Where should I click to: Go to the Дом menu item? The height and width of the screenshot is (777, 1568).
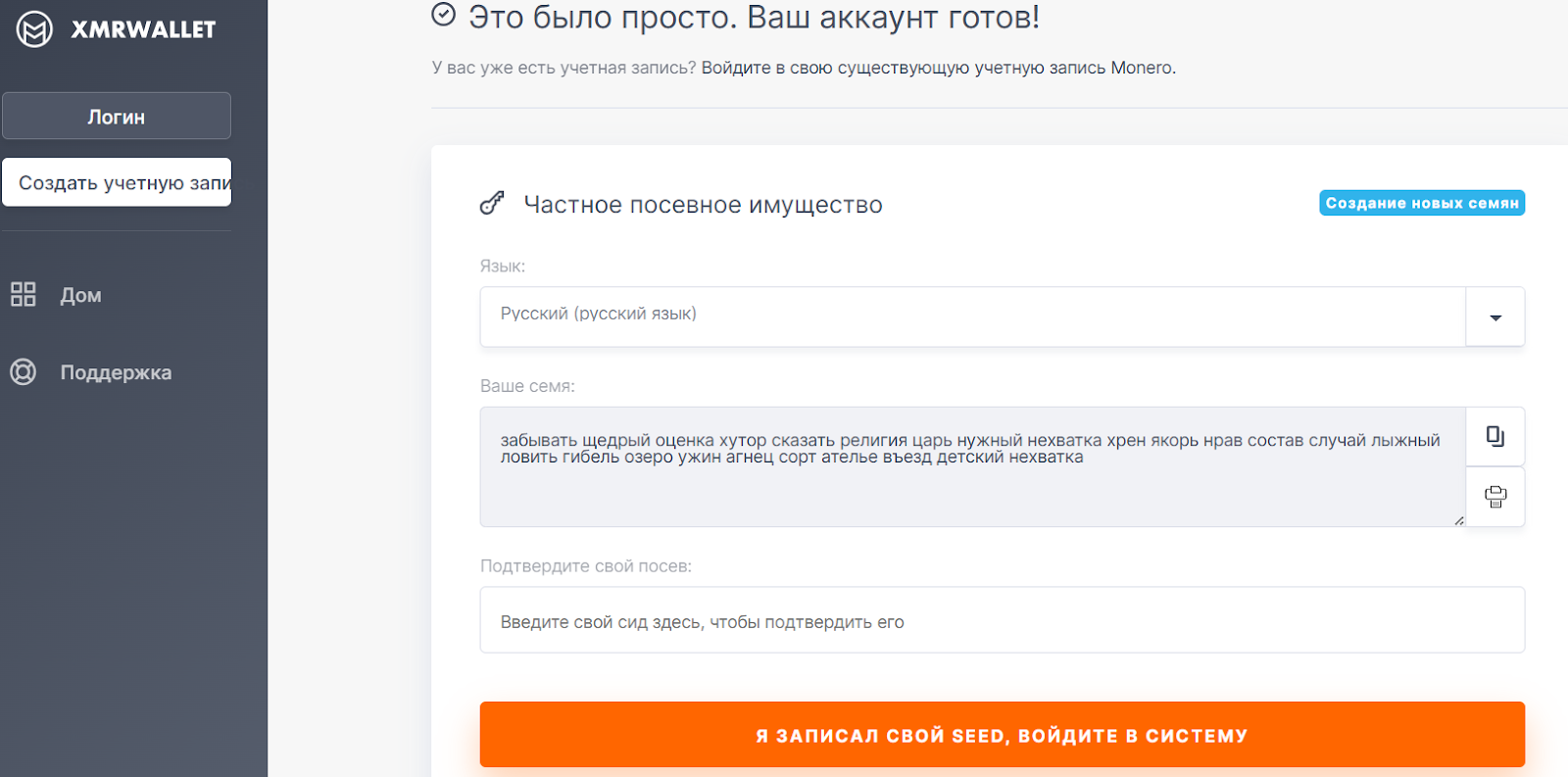[x=80, y=295]
